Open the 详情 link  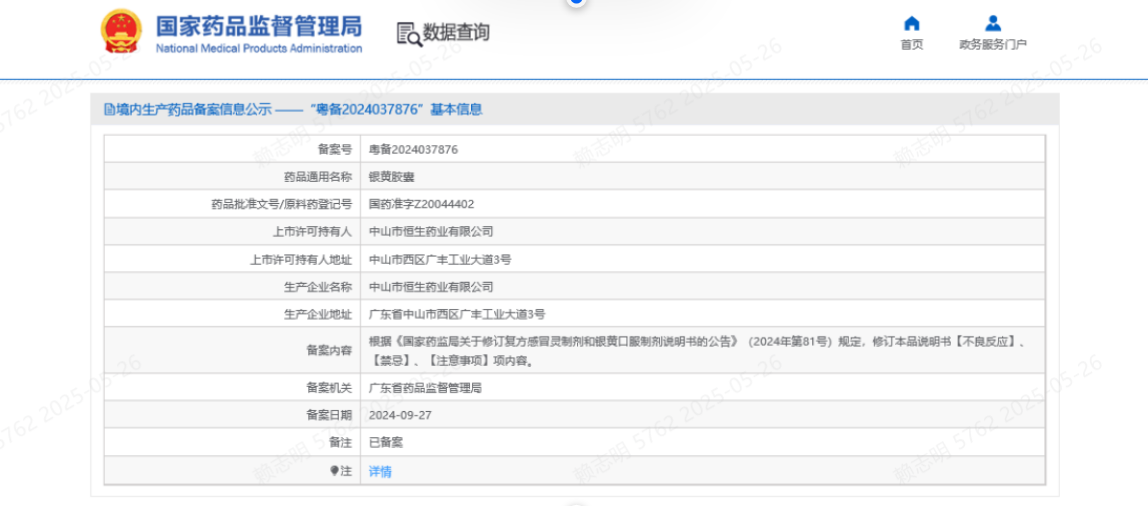pos(380,471)
